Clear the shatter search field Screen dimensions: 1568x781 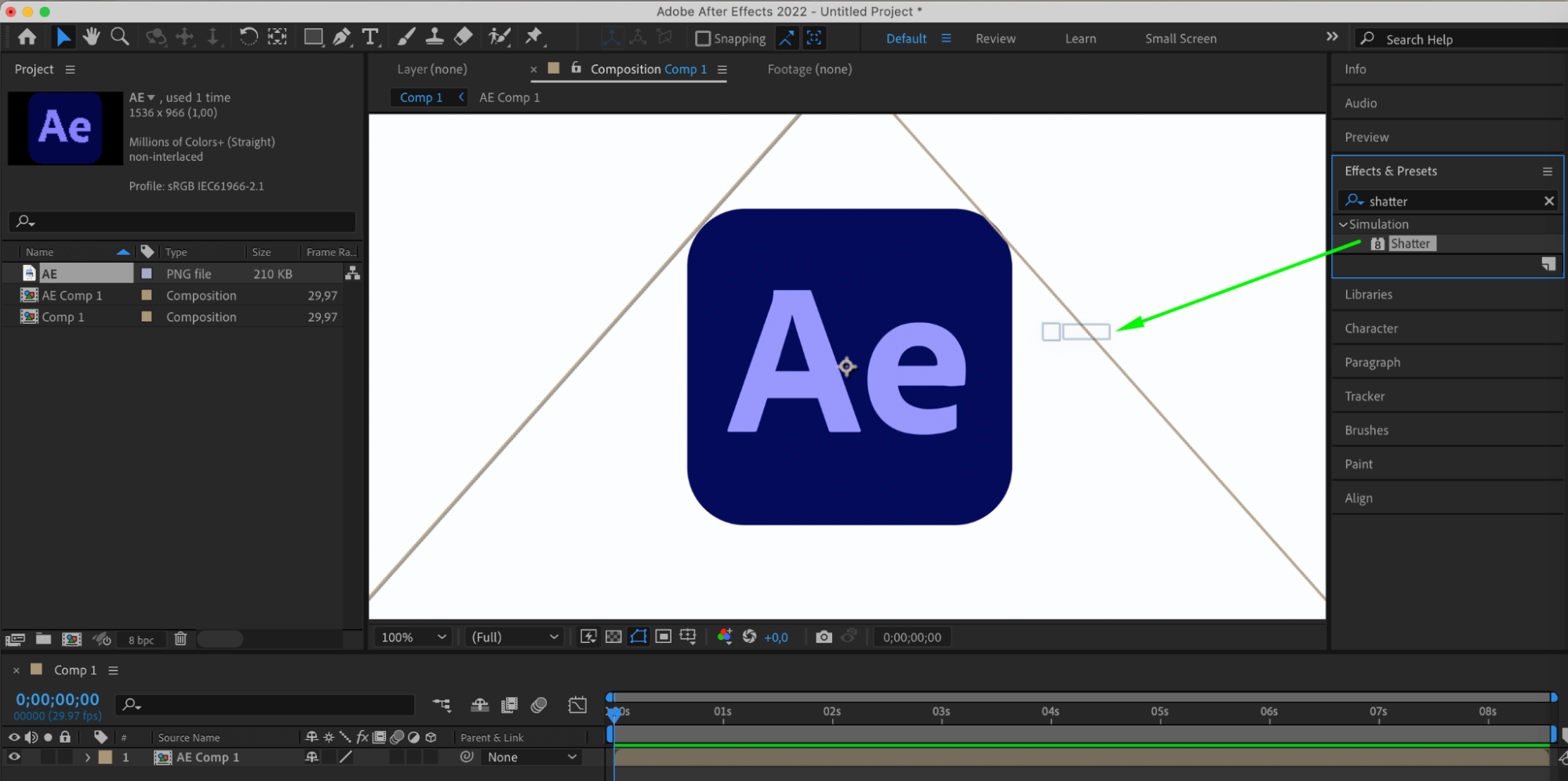1548,201
